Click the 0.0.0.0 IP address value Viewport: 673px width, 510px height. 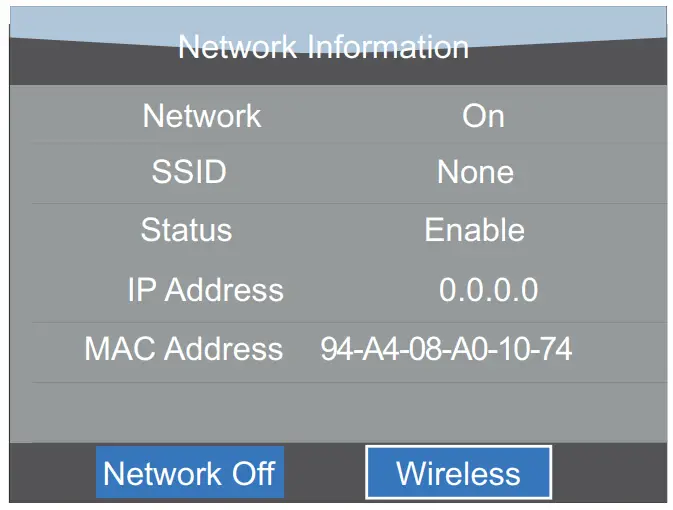click(x=488, y=290)
